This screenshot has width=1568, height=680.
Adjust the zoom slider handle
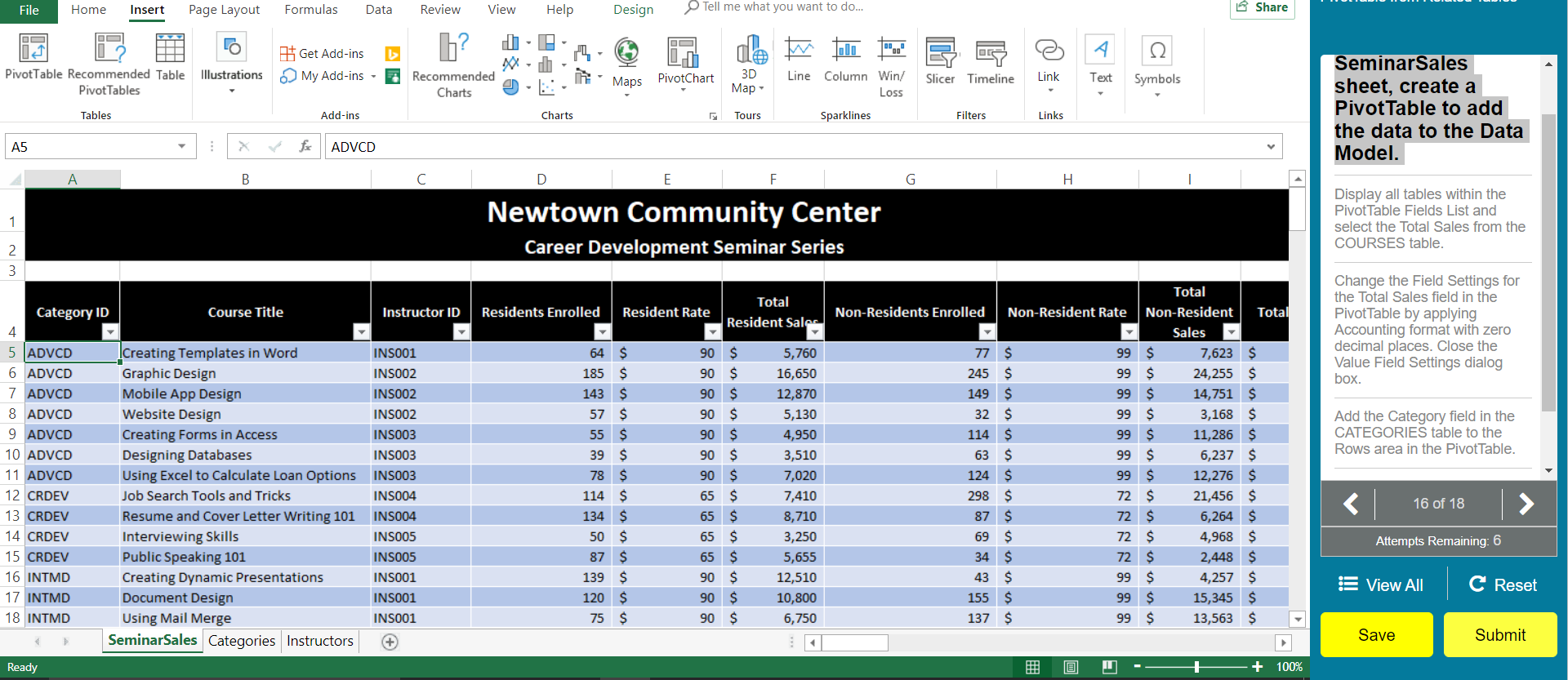click(1196, 667)
